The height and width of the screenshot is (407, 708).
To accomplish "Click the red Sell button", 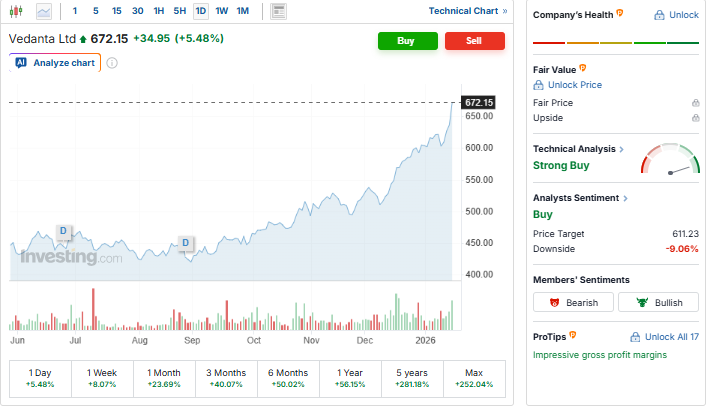I will click(475, 41).
